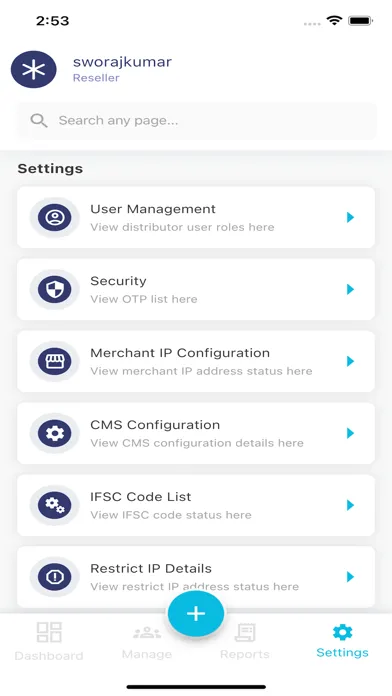The width and height of the screenshot is (392, 696).
Task: Tap the search magnifier icon
Action: coord(39,120)
